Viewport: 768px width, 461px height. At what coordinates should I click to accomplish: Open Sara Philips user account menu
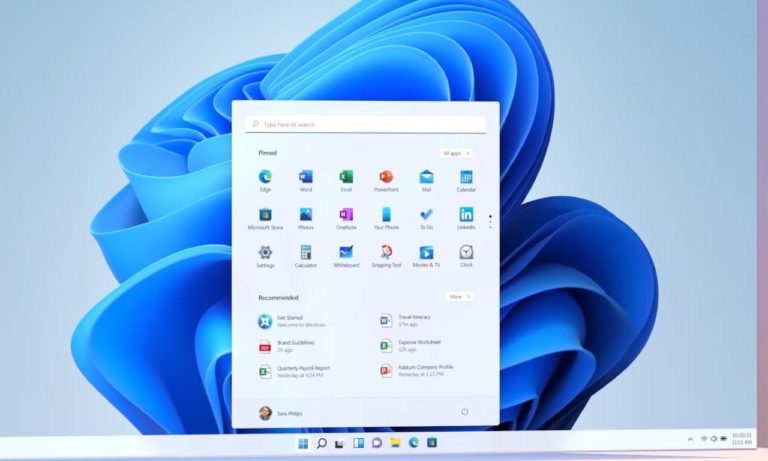pos(280,413)
